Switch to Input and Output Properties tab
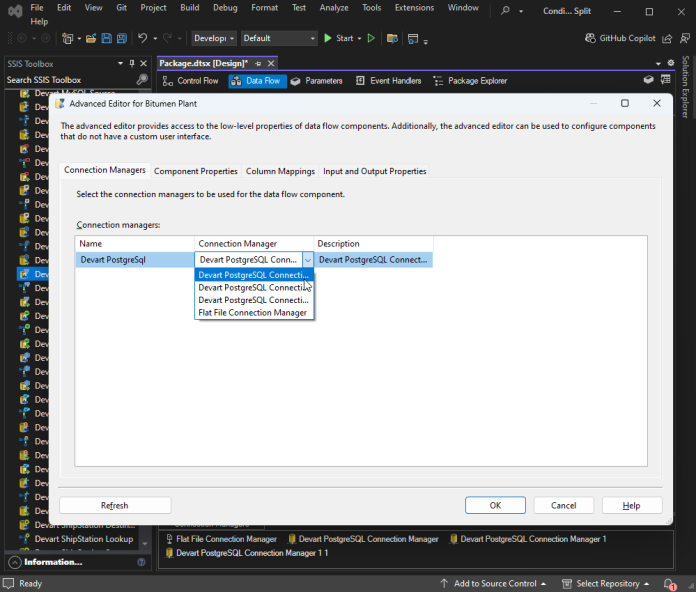The width and height of the screenshot is (696, 592). pyautogui.click(x=375, y=171)
